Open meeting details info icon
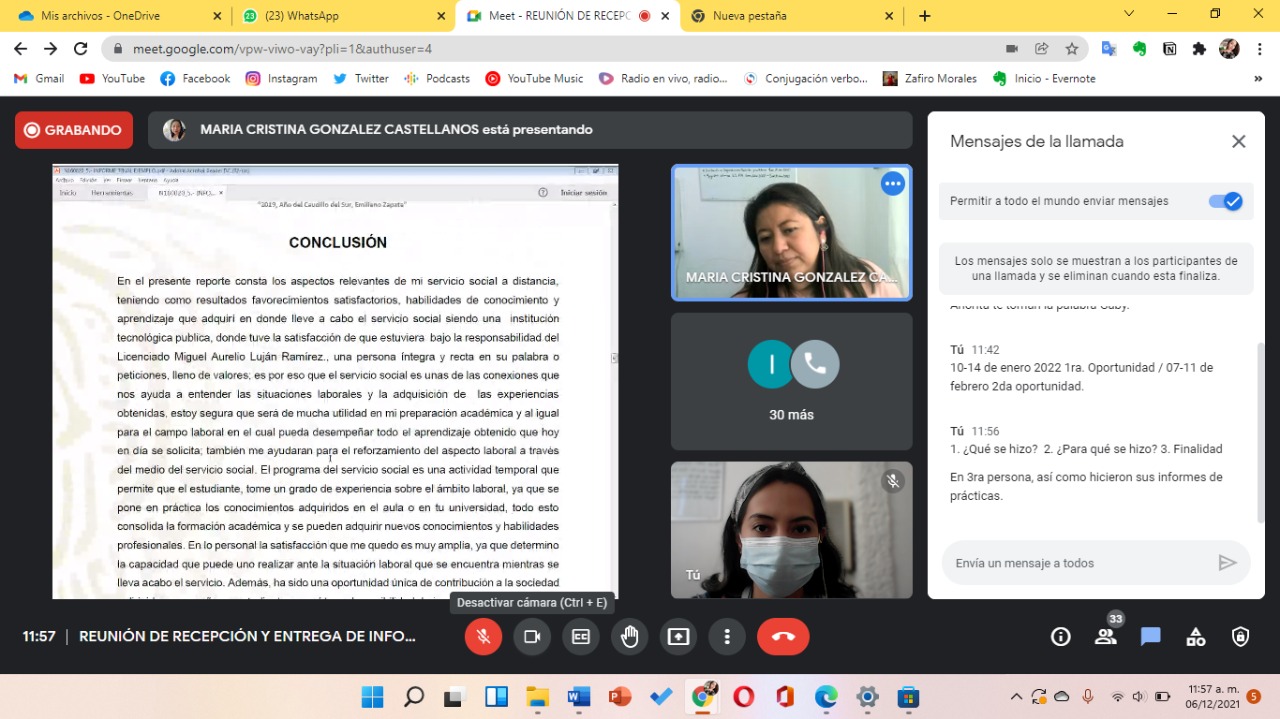 coord(1061,637)
